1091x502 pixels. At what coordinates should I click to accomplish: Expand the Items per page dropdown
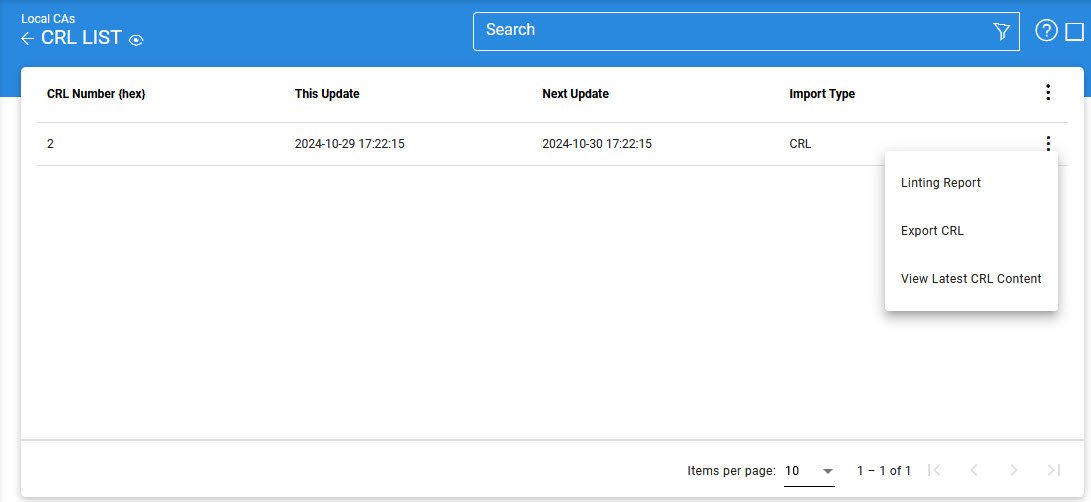point(809,471)
